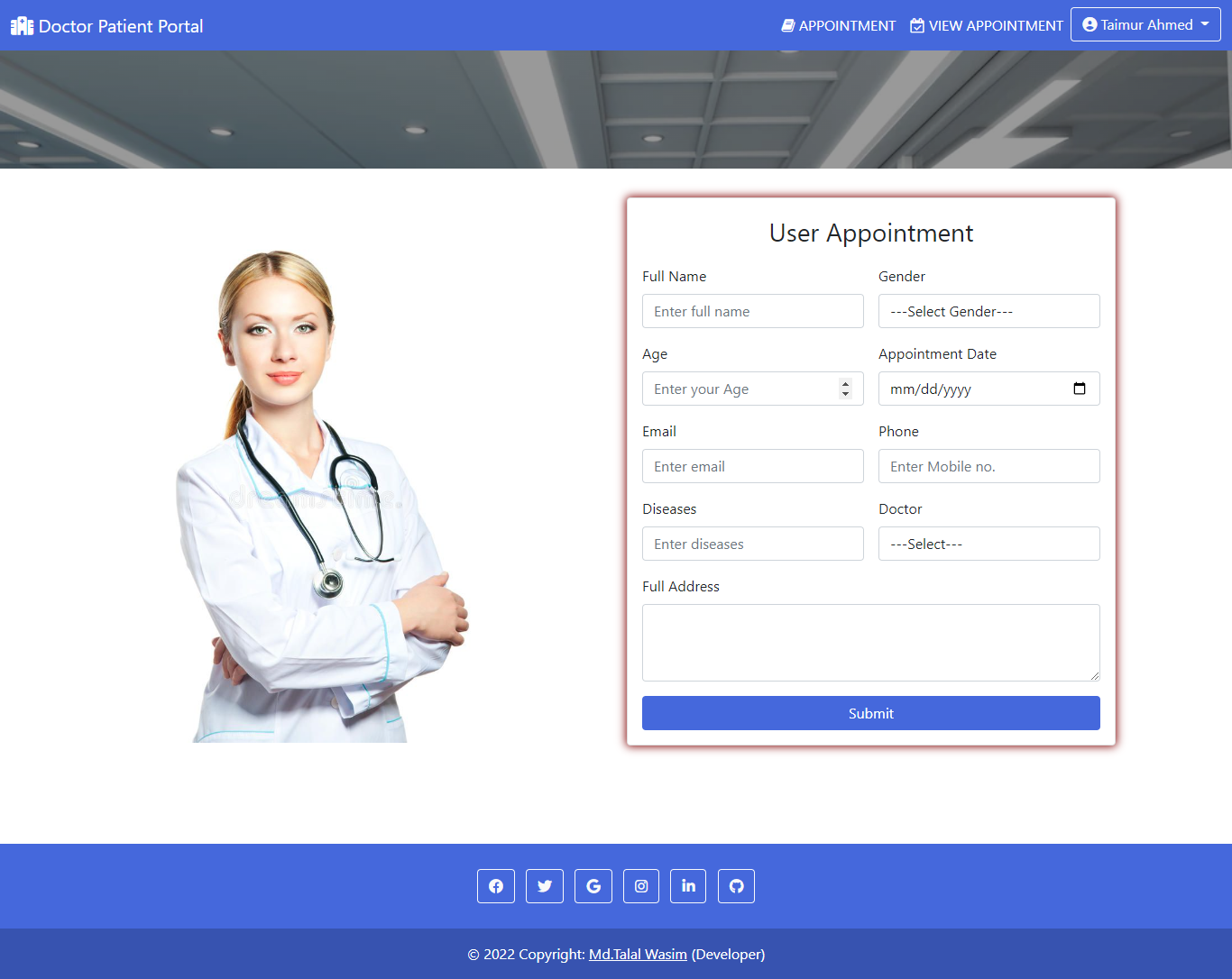Increase the Age value with the up arrow
1232x979 pixels.
pyautogui.click(x=845, y=383)
